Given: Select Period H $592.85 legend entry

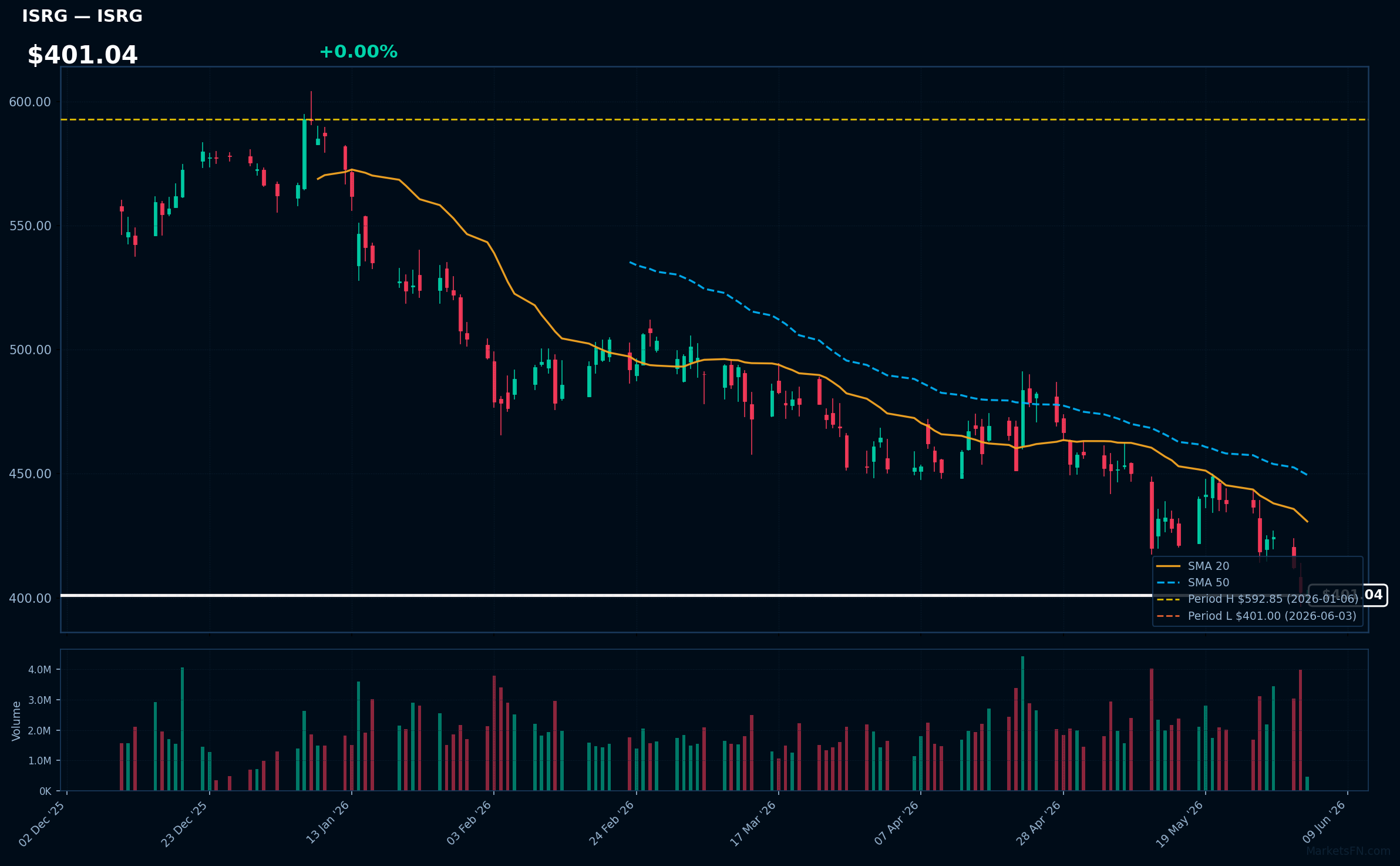Looking at the screenshot, I should pos(1257,599).
